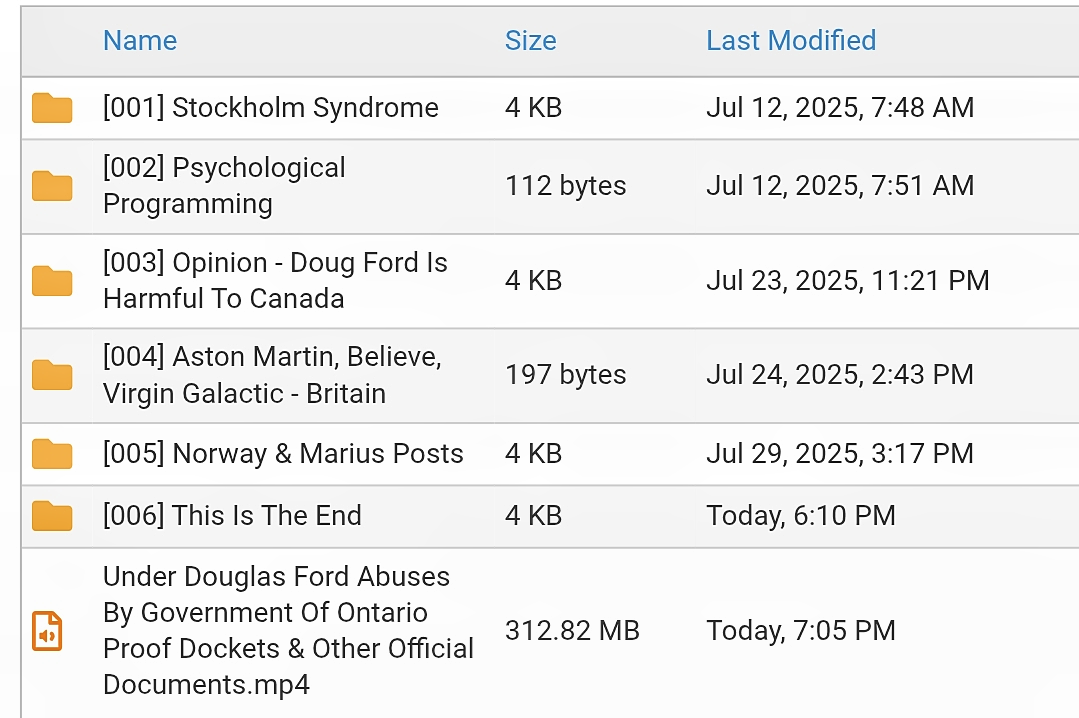This screenshot has width=1079, height=718.
Task: Open the [001] Stockholm Syndrome folder
Action: 270,108
